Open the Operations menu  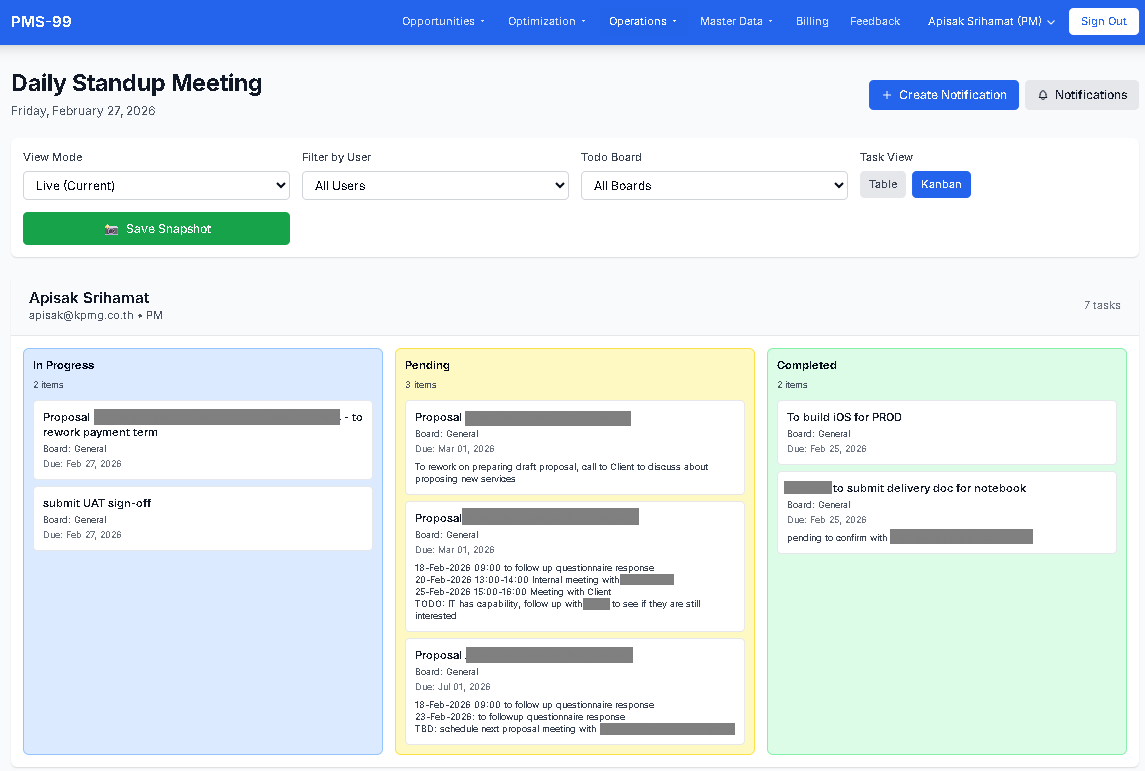pos(642,21)
